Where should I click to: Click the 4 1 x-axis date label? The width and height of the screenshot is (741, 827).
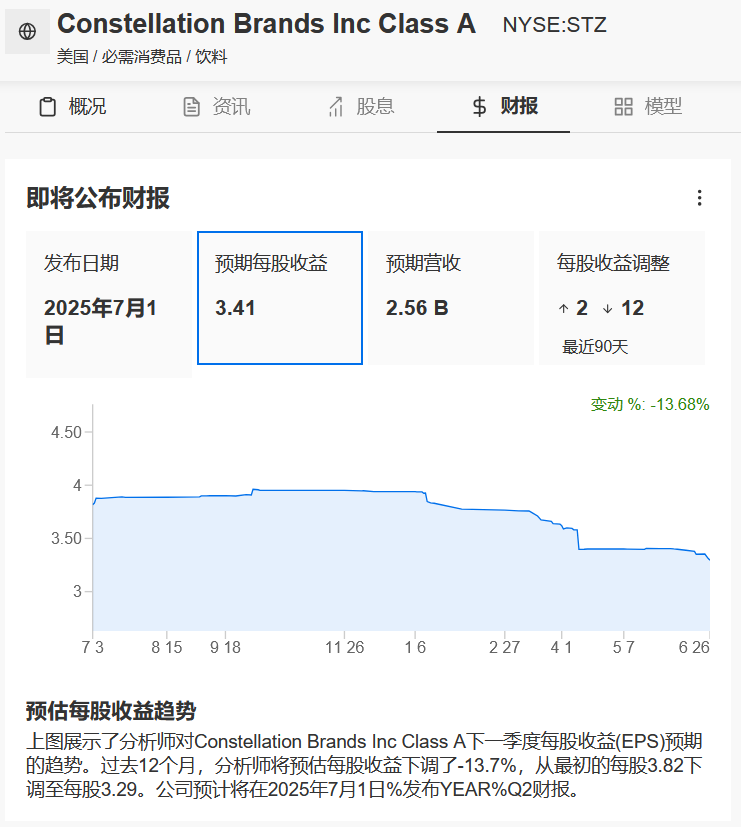tap(561, 647)
